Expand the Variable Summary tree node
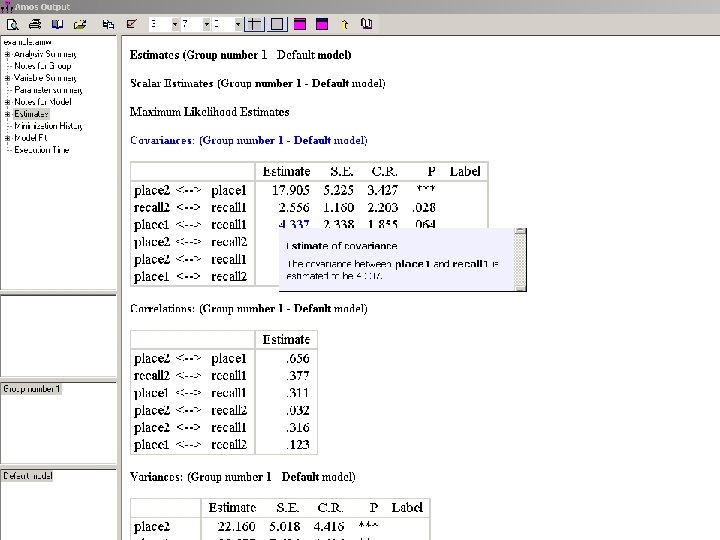 click(7, 78)
